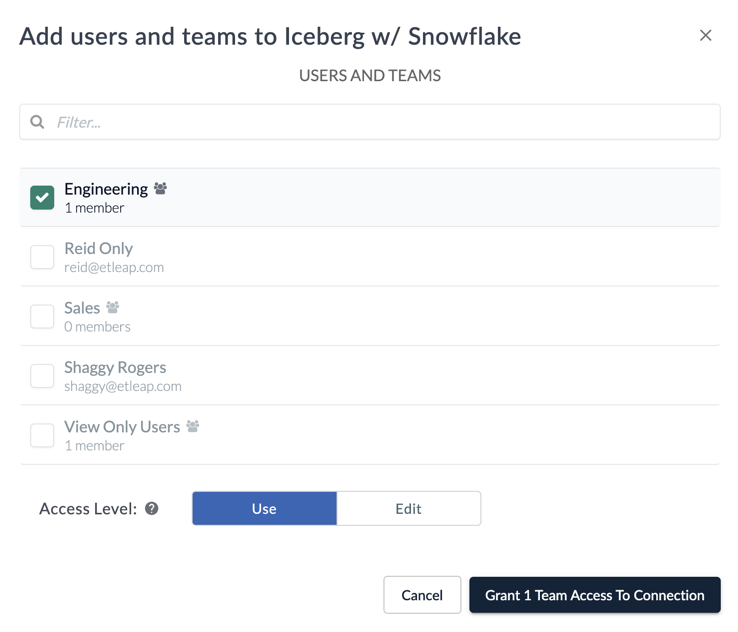Close the add users dialog
Image resolution: width=738 pixels, height=632 pixels.
705,35
